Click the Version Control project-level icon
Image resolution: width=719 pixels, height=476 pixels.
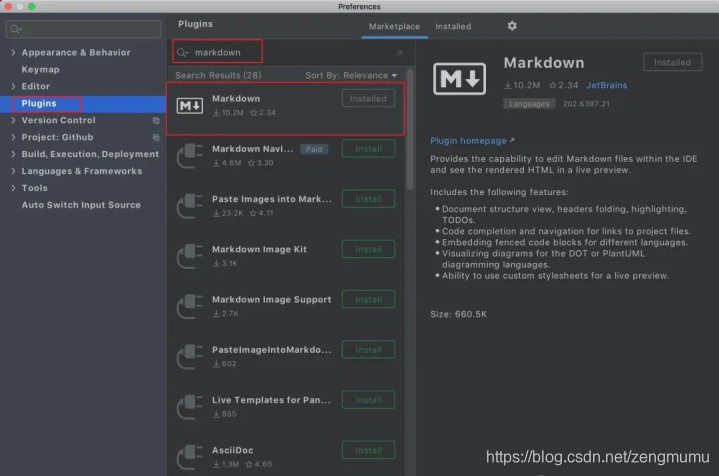click(x=156, y=121)
